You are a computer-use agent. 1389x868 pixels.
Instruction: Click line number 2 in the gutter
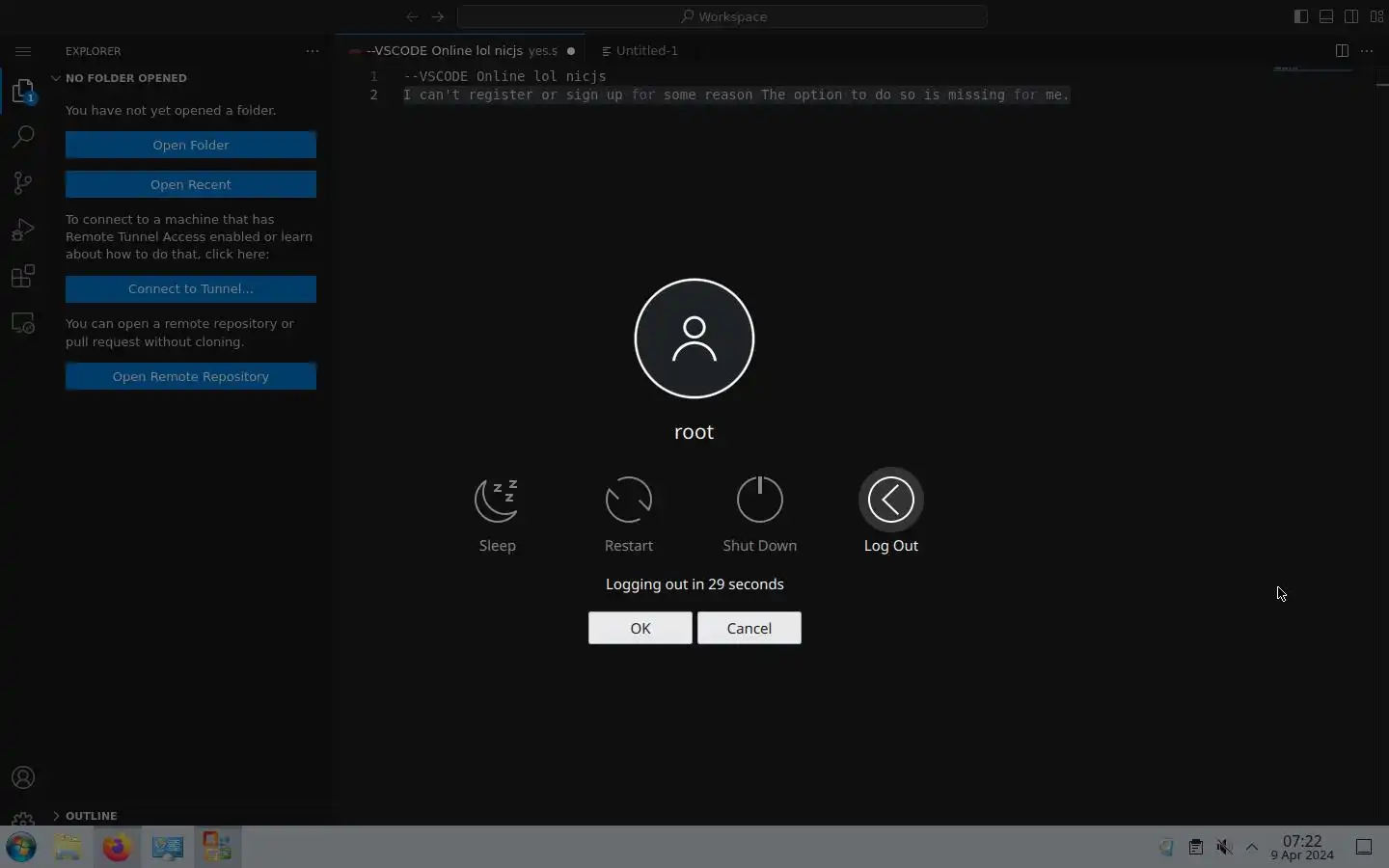374,95
